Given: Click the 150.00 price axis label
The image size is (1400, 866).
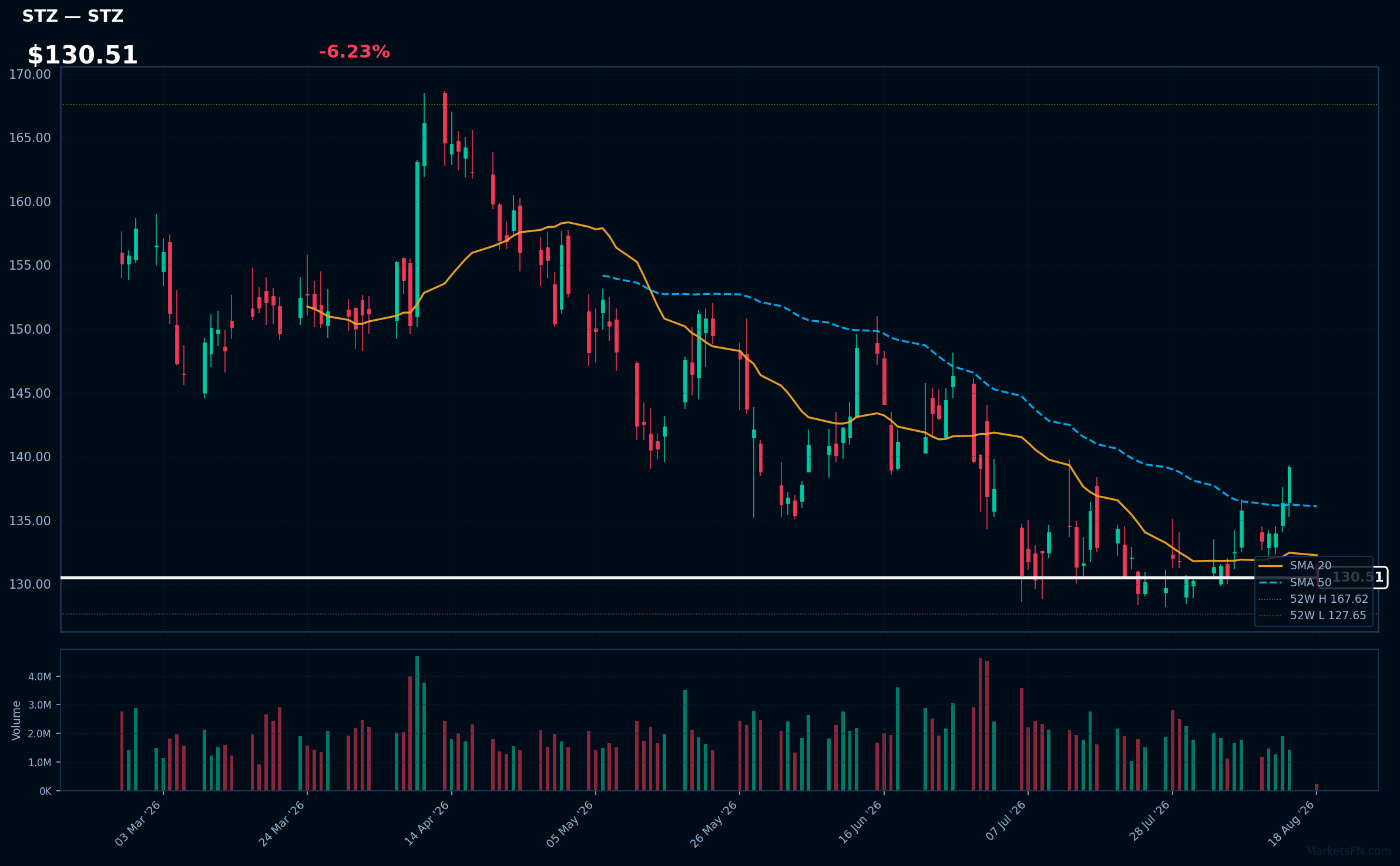Looking at the screenshot, I should click(30, 329).
